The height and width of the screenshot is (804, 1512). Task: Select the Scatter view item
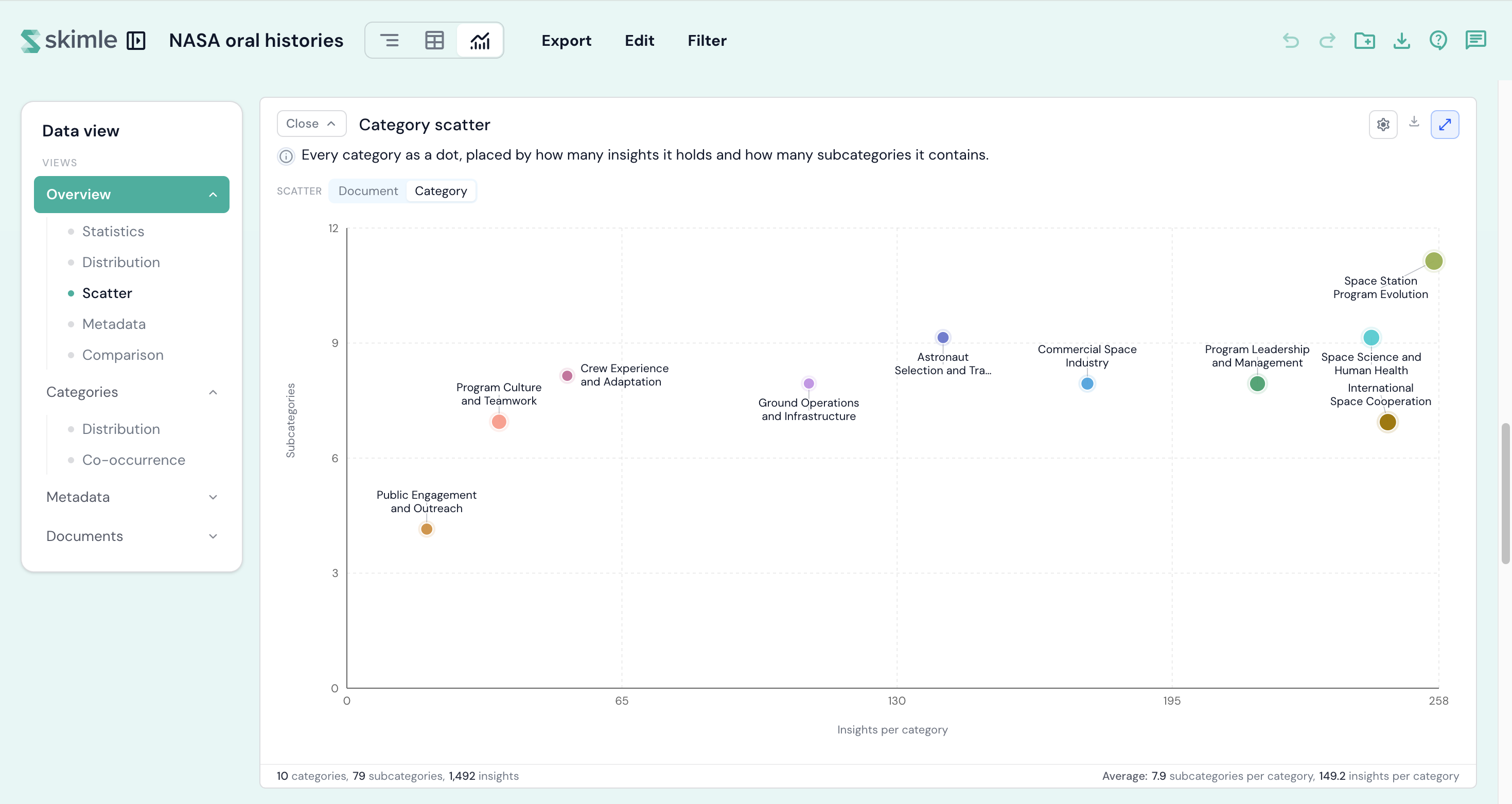[x=107, y=293]
